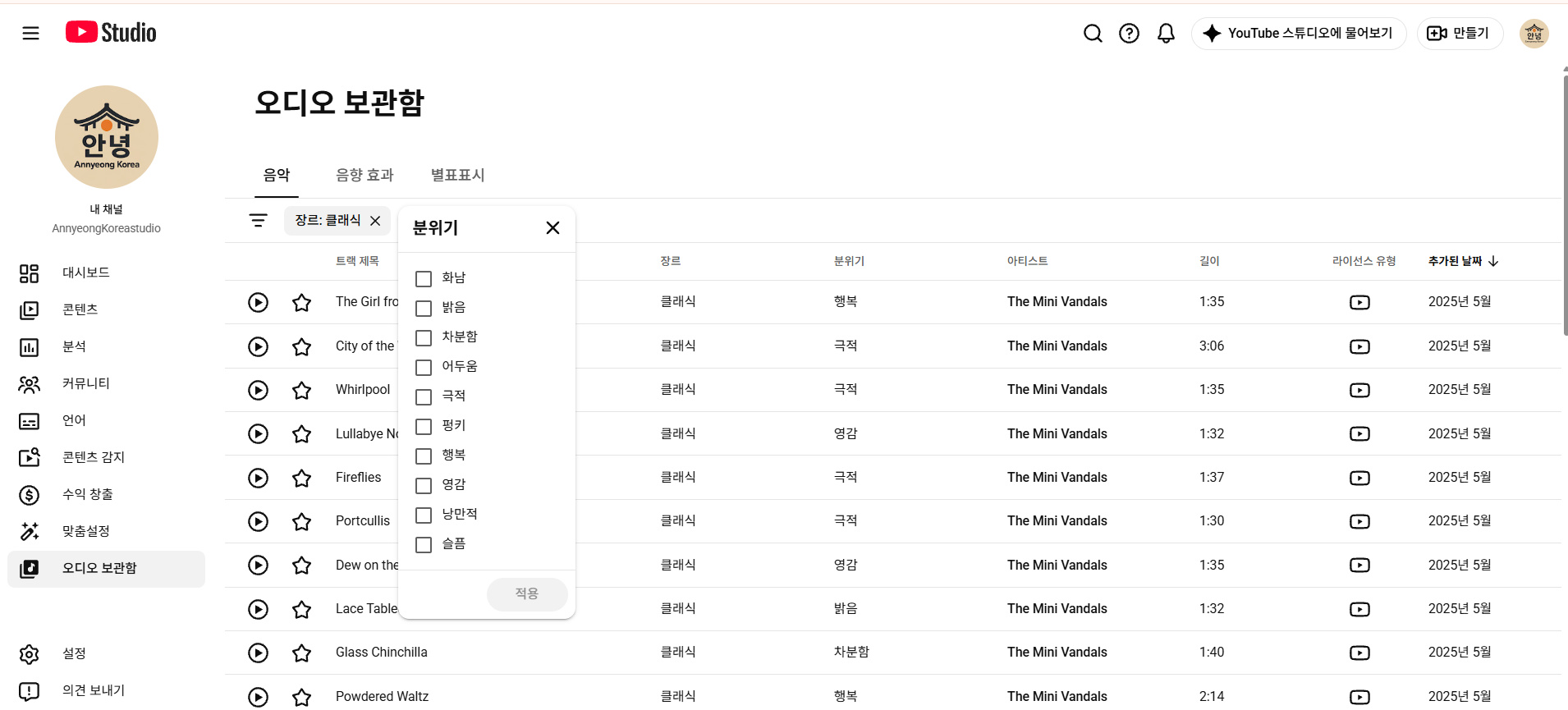The width and height of the screenshot is (1568, 710).
Task: Open 대시보드 in the sidebar
Action: pyautogui.click(x=106, y=273)
